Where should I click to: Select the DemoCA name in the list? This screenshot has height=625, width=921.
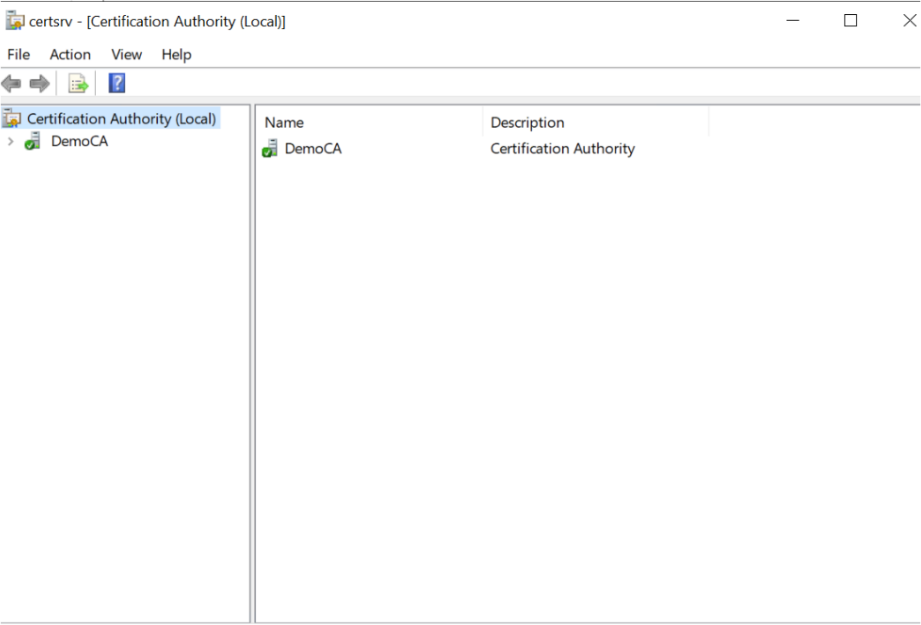pos(313,149)
